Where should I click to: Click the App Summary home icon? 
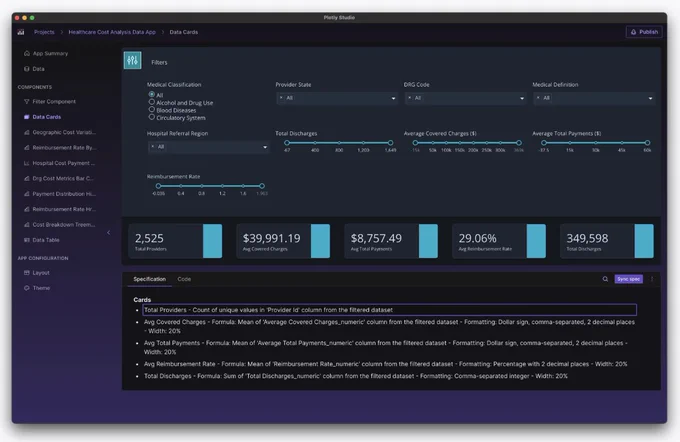click(26, 53)
